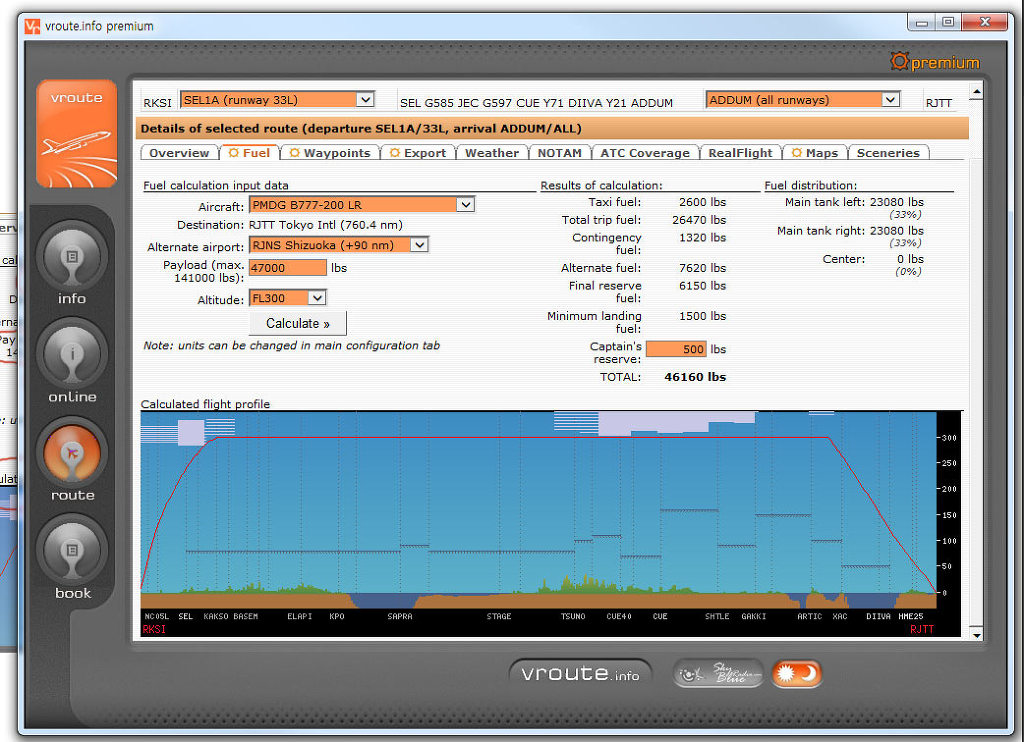Click the scrollbar down arrow
This screenshot has width=1024, height=742.
(976, 634)
